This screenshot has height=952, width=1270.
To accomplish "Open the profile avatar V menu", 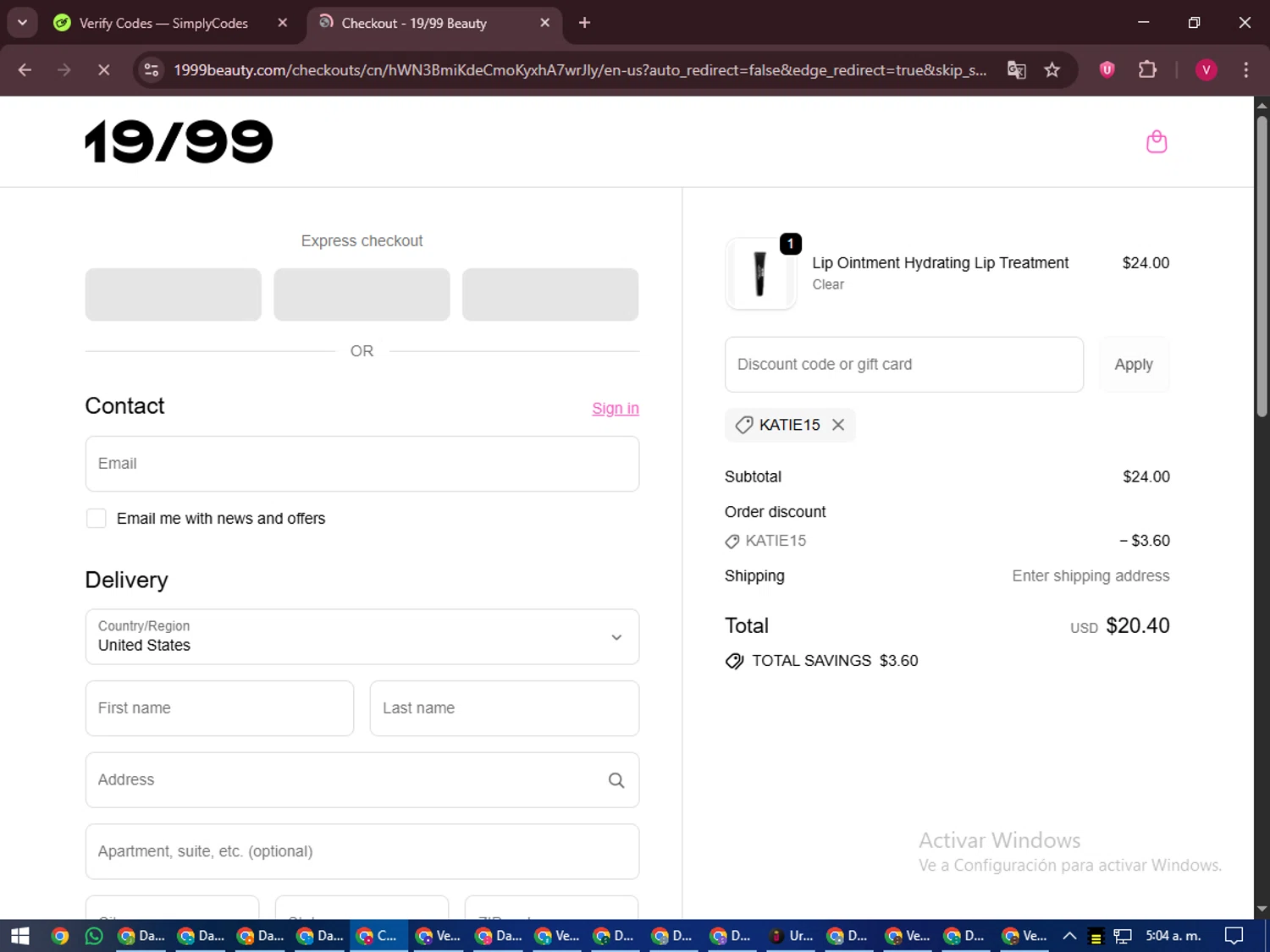I will pyautogui.click(x=1206, y=70).
